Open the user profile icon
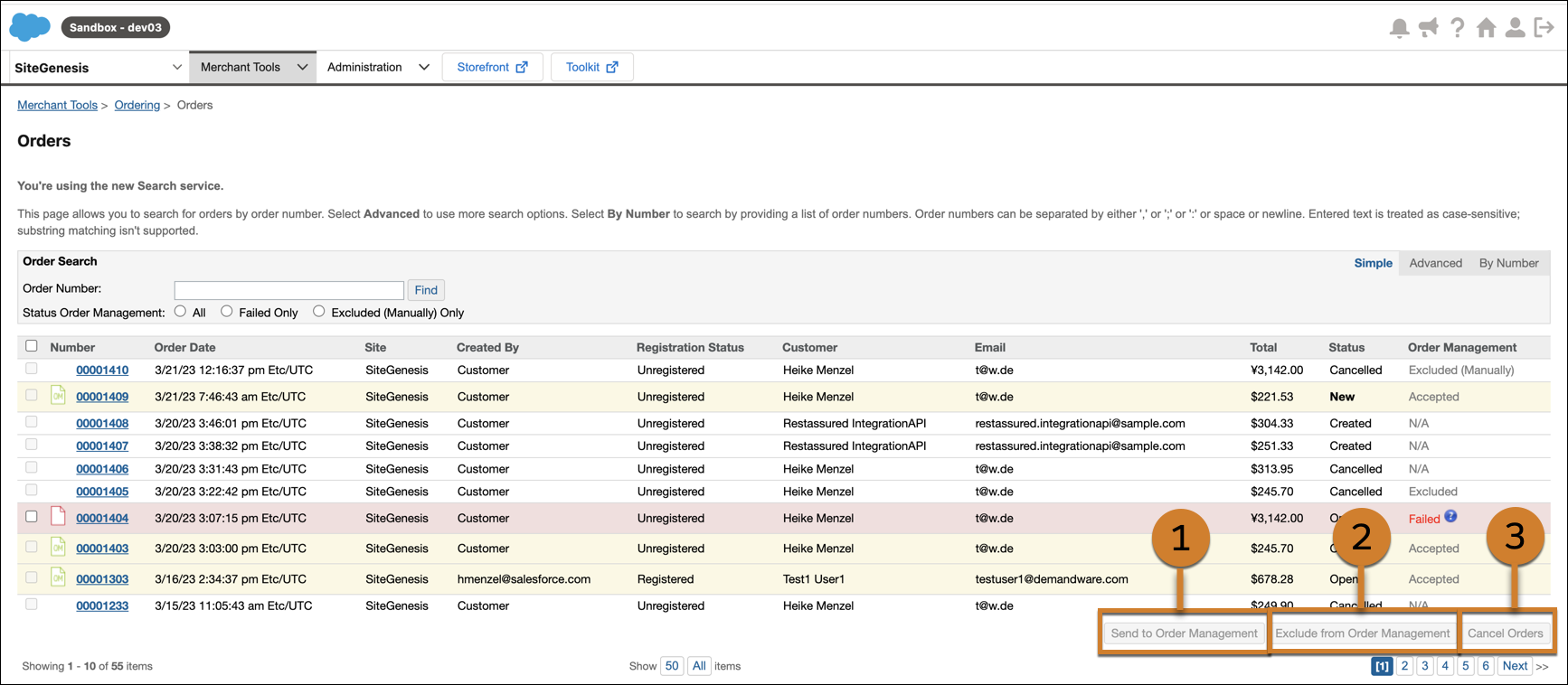1568x685 pixels. tap(1515, 28)
